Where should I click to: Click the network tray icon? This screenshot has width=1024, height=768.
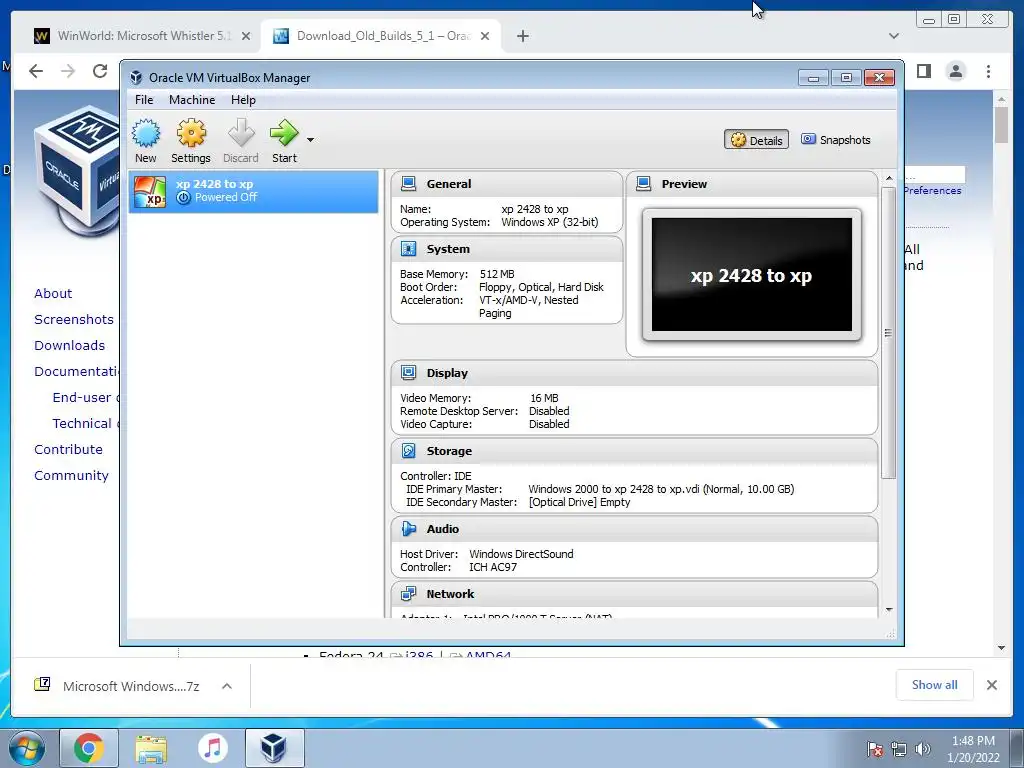pyautogui.click(x=899, y=749)
